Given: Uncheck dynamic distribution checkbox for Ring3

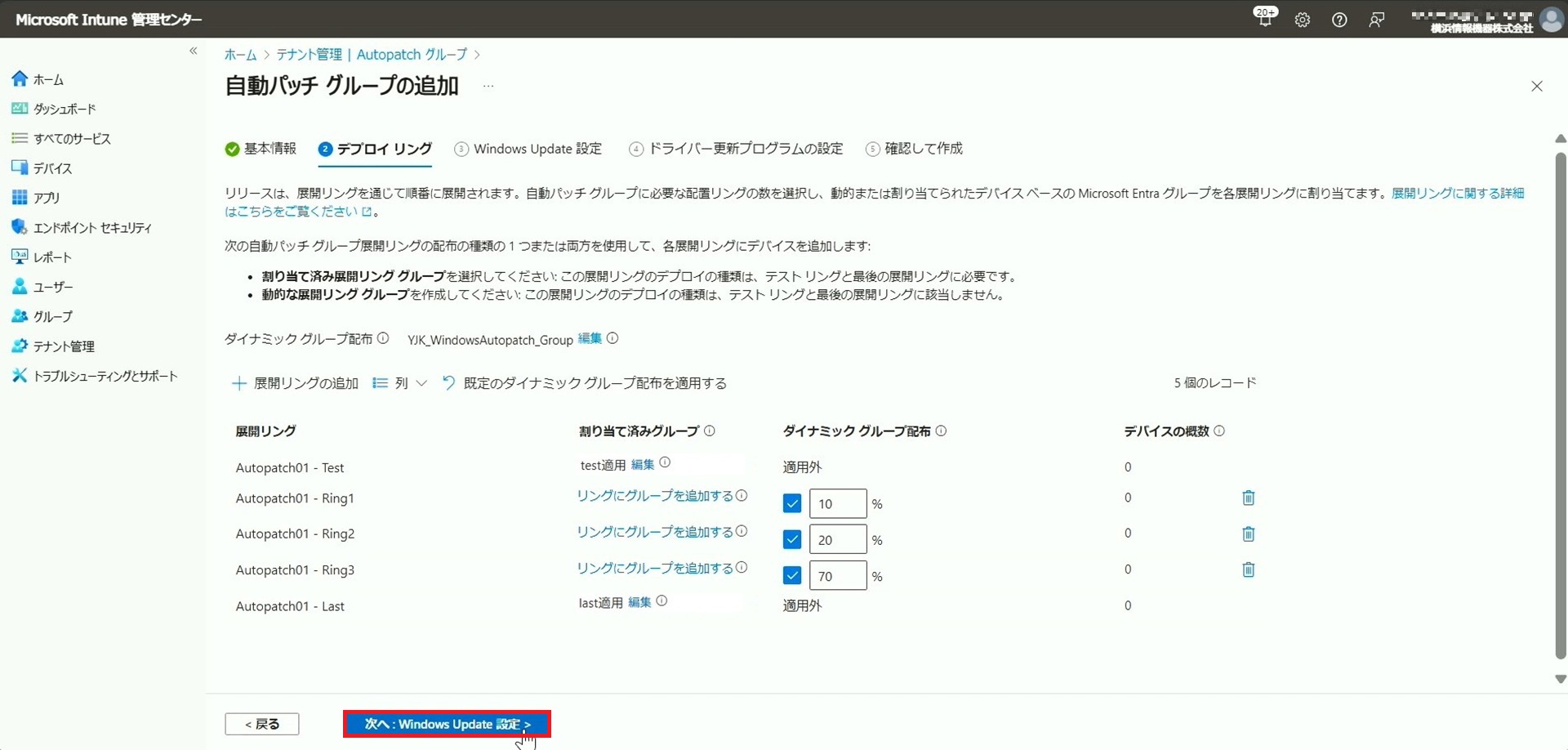Looking at the screenshot, I should click(792, 575).
